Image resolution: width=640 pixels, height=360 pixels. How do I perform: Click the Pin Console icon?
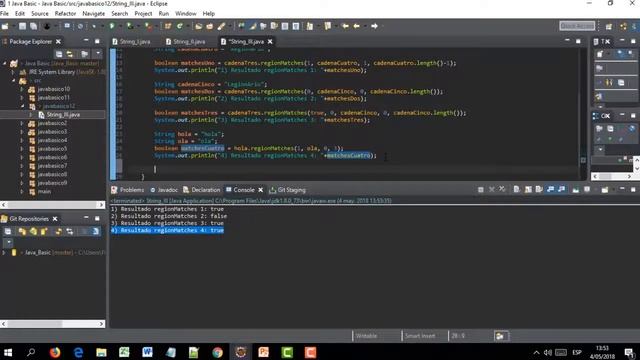point(576,190)
